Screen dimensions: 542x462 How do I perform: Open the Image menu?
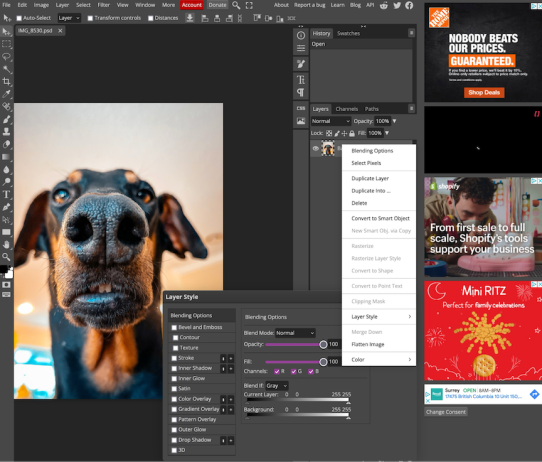pos(41,5)
